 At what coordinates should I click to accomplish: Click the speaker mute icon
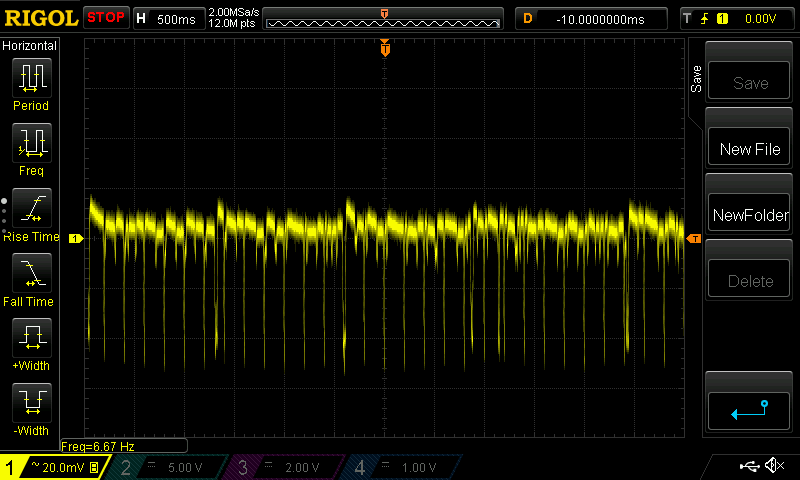[x=773, y=466]
